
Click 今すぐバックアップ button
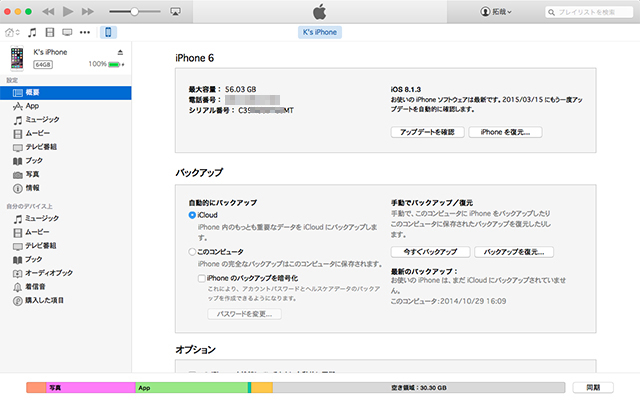[x=431, y=252]
